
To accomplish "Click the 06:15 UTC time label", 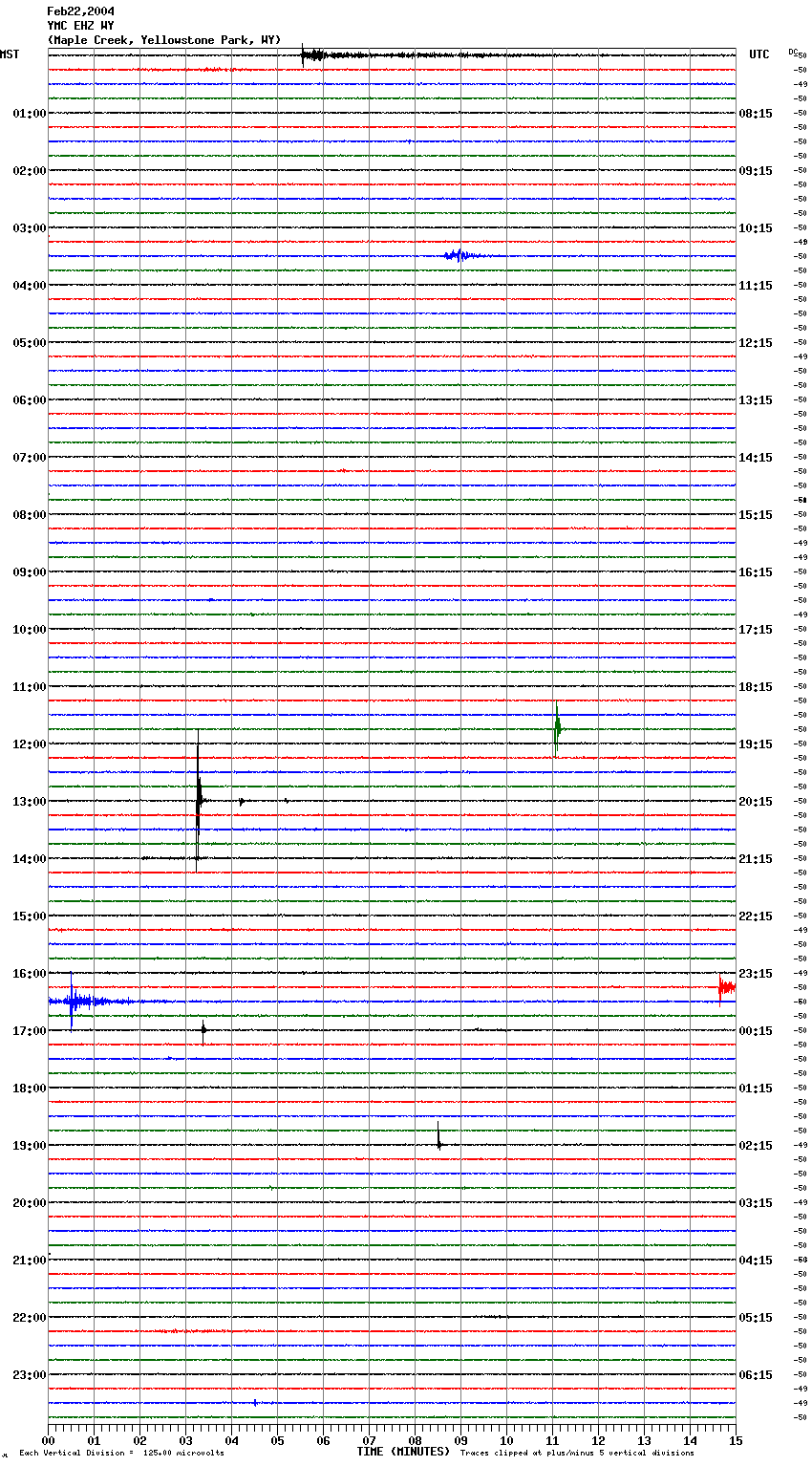I will pos(756,1375).
